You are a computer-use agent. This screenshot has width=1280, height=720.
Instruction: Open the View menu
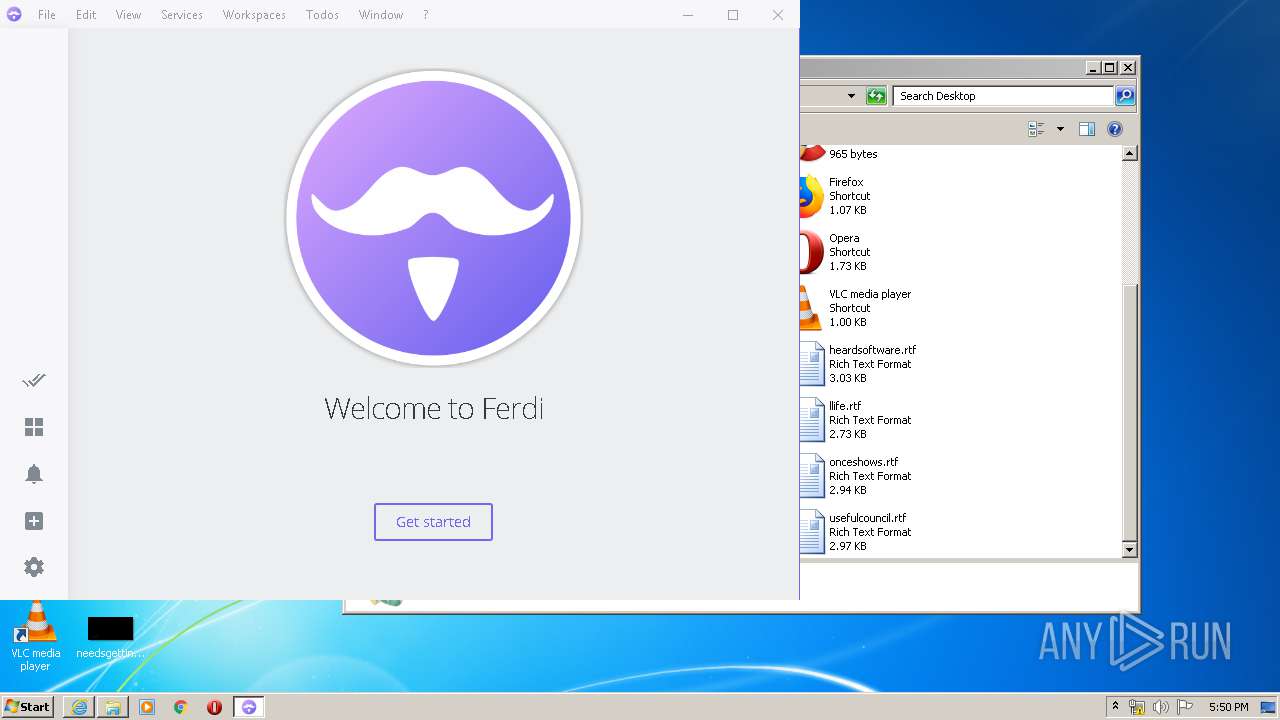click(128, 15)
